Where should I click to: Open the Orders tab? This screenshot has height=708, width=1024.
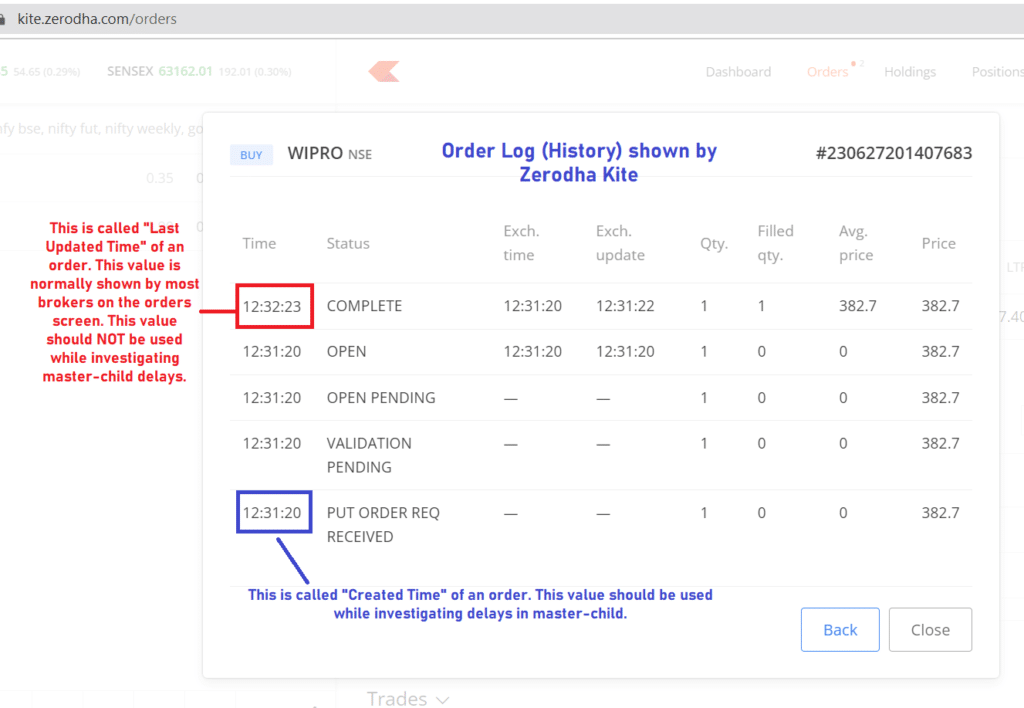(827, 72)
